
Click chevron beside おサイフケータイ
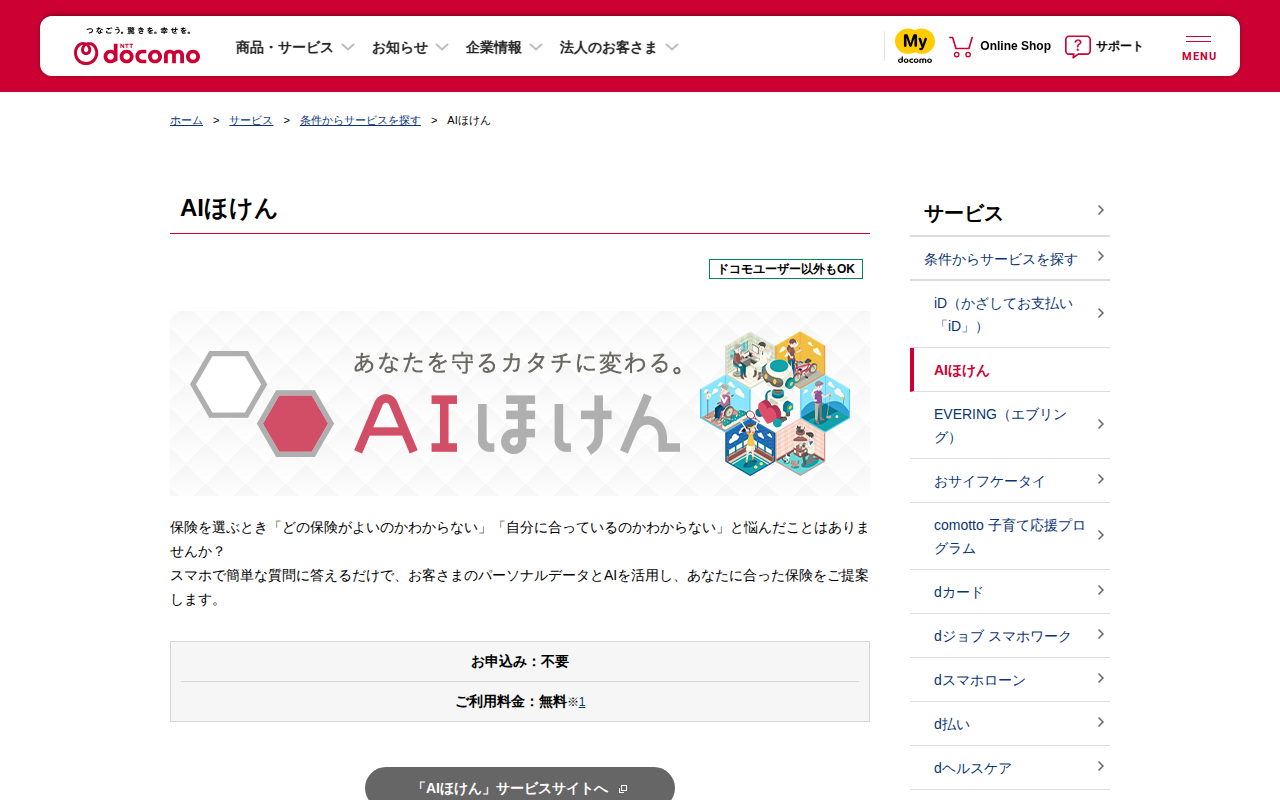click(1100, 479)
